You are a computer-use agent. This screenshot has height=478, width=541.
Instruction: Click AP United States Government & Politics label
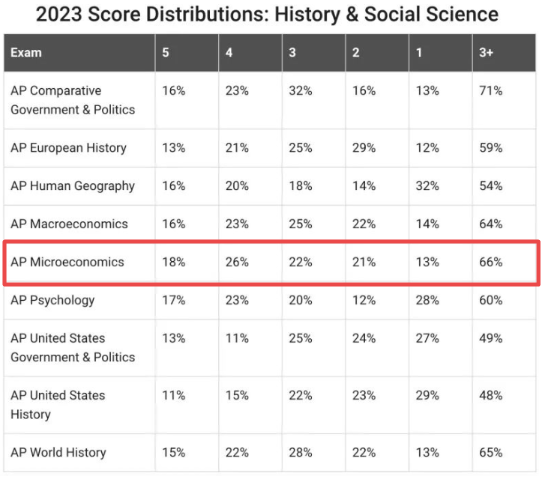point(73,348)
